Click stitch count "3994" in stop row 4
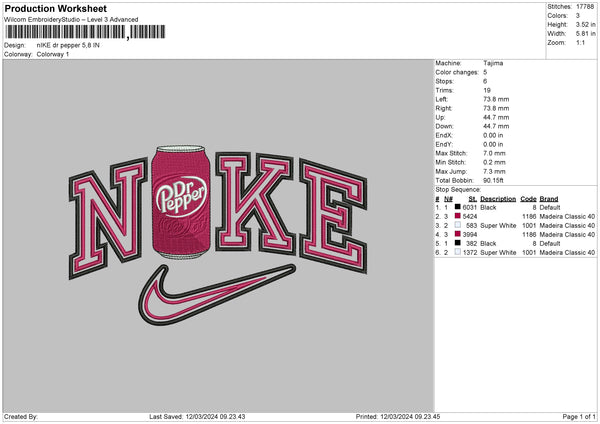The image size is (600, 424). pos(470,235)
